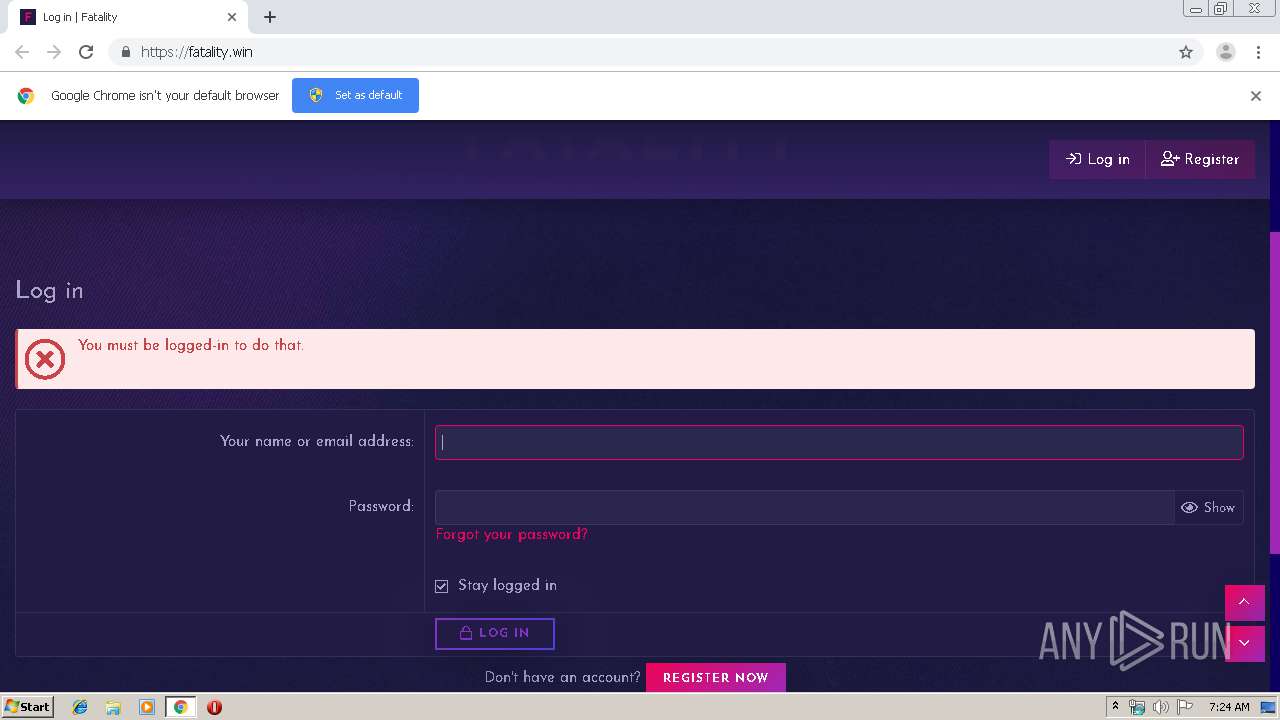
Task: Uncheck the Stay logged in checkbox
Action: pyautogui.click(x=441, y=586)
